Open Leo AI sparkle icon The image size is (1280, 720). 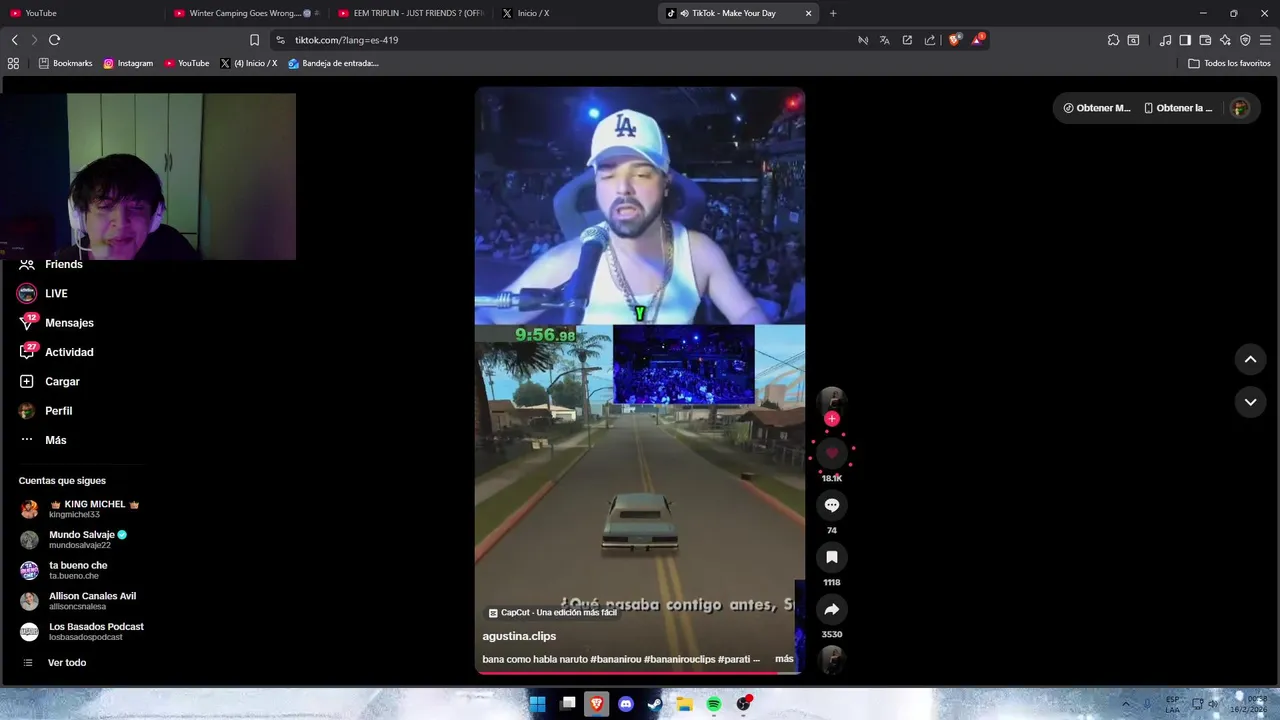click(x=1225, y=40)
